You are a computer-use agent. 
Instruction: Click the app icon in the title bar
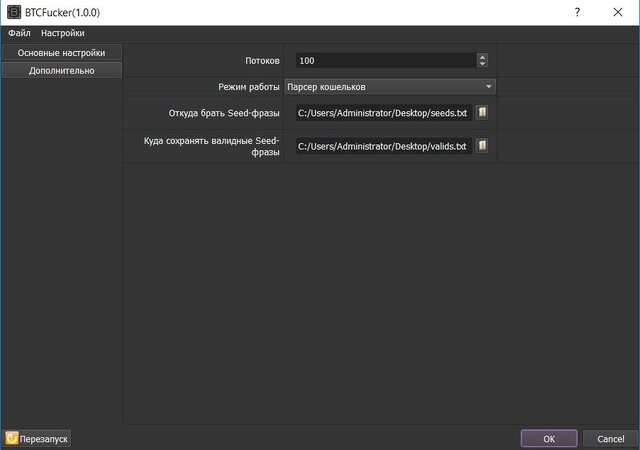click(x=14, y=12)
